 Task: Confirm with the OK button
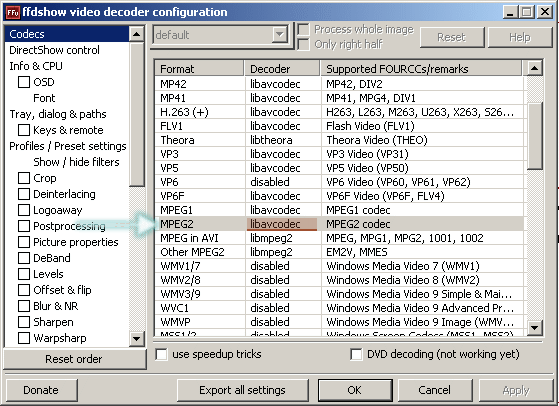(355, 390)
